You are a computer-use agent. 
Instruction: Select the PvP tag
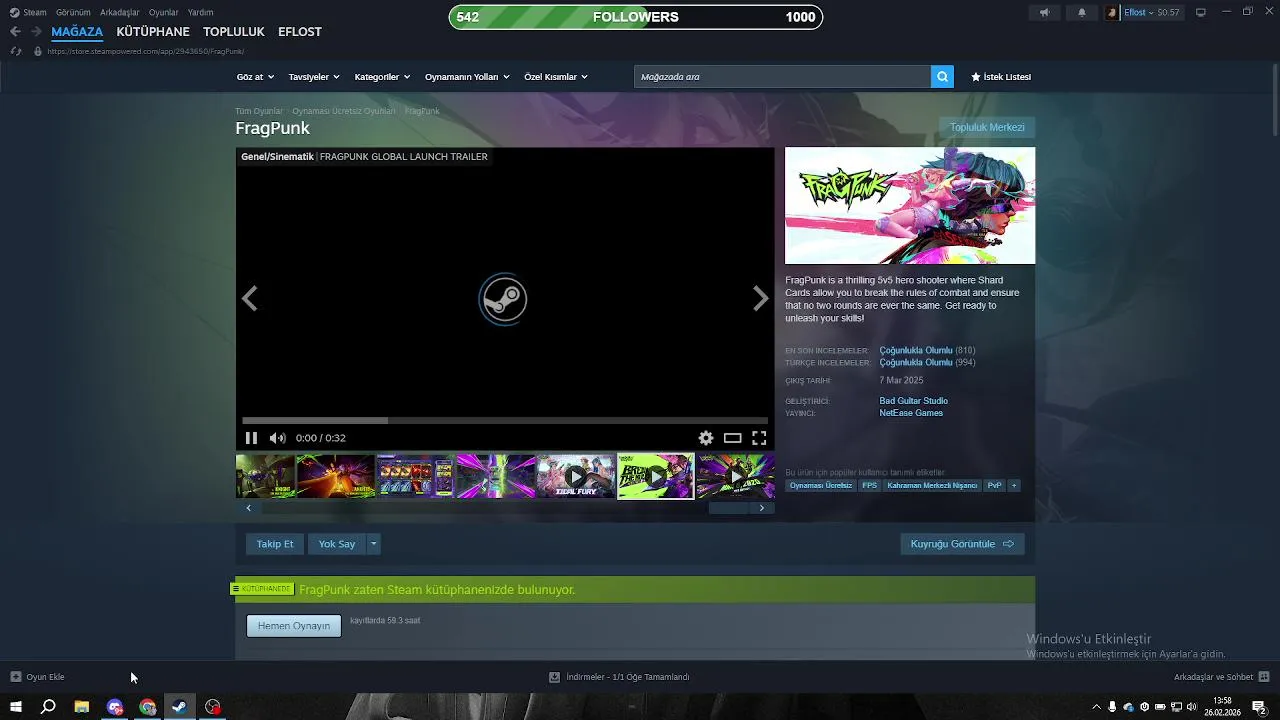pyautogui.click(x=994, y=486)
